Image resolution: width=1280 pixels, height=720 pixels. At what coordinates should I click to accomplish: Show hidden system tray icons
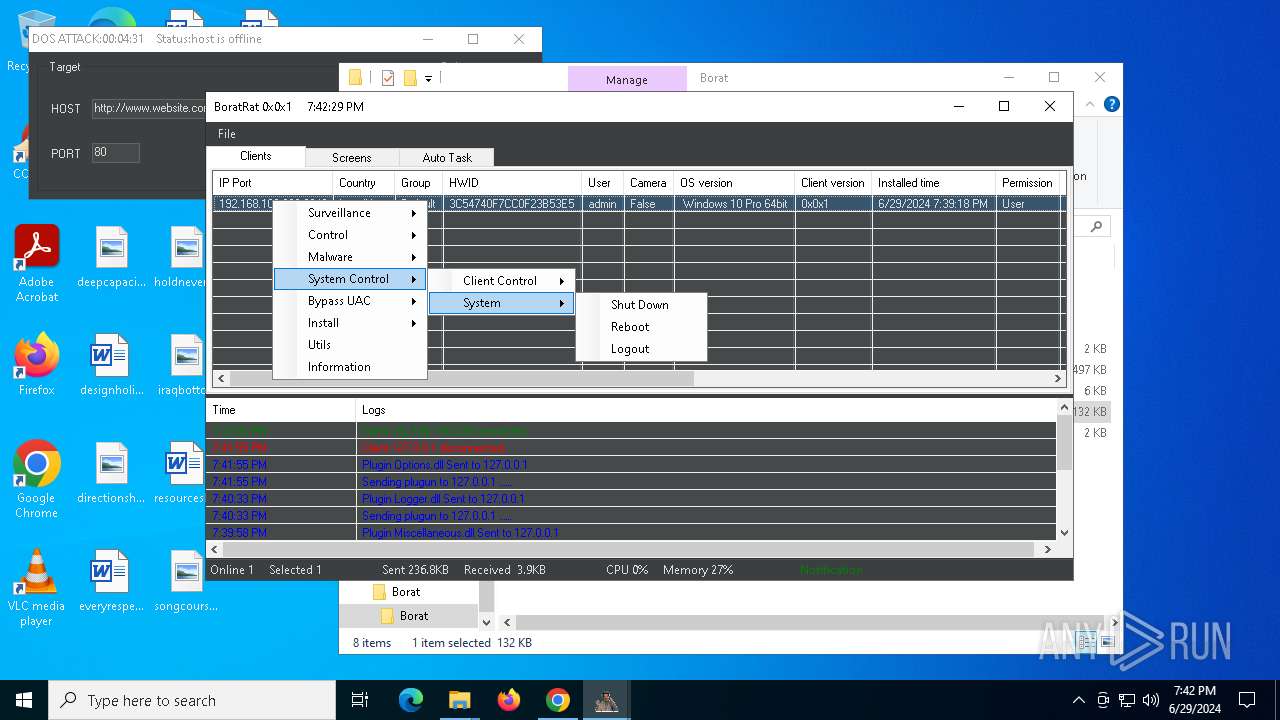pos(1078,700)
